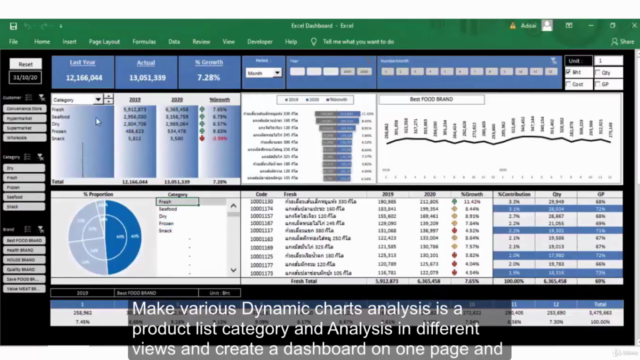Clear the filter on the Category slicer
This screenshot has height=360, width=640.
pyautogui.click(x=40, y=157)
